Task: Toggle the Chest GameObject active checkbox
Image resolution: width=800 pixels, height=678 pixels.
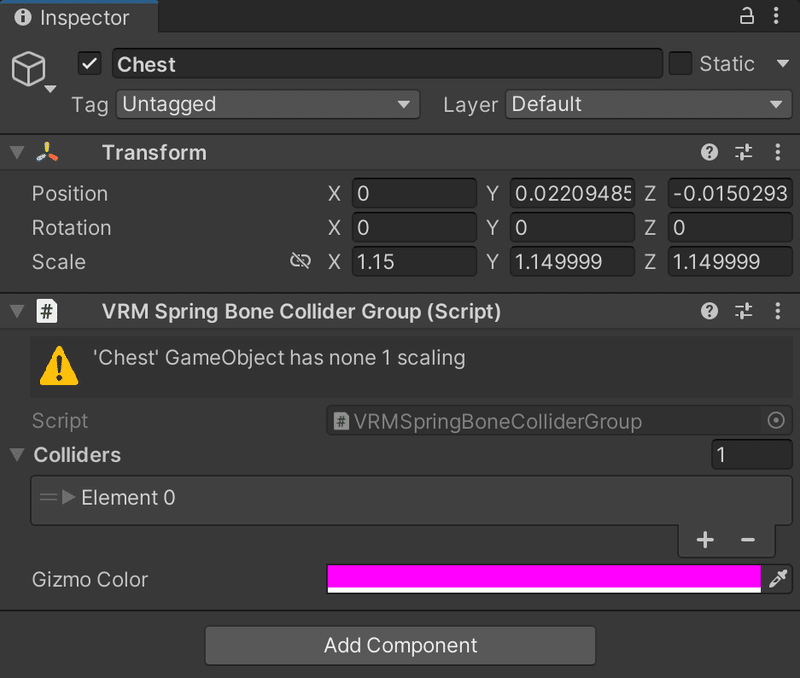Action: pos(90,64)
